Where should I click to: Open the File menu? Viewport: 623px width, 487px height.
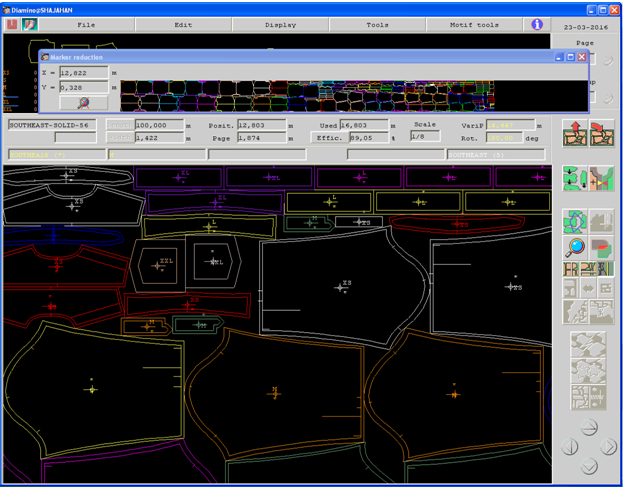pyautogui.click(x=87, y=24)
